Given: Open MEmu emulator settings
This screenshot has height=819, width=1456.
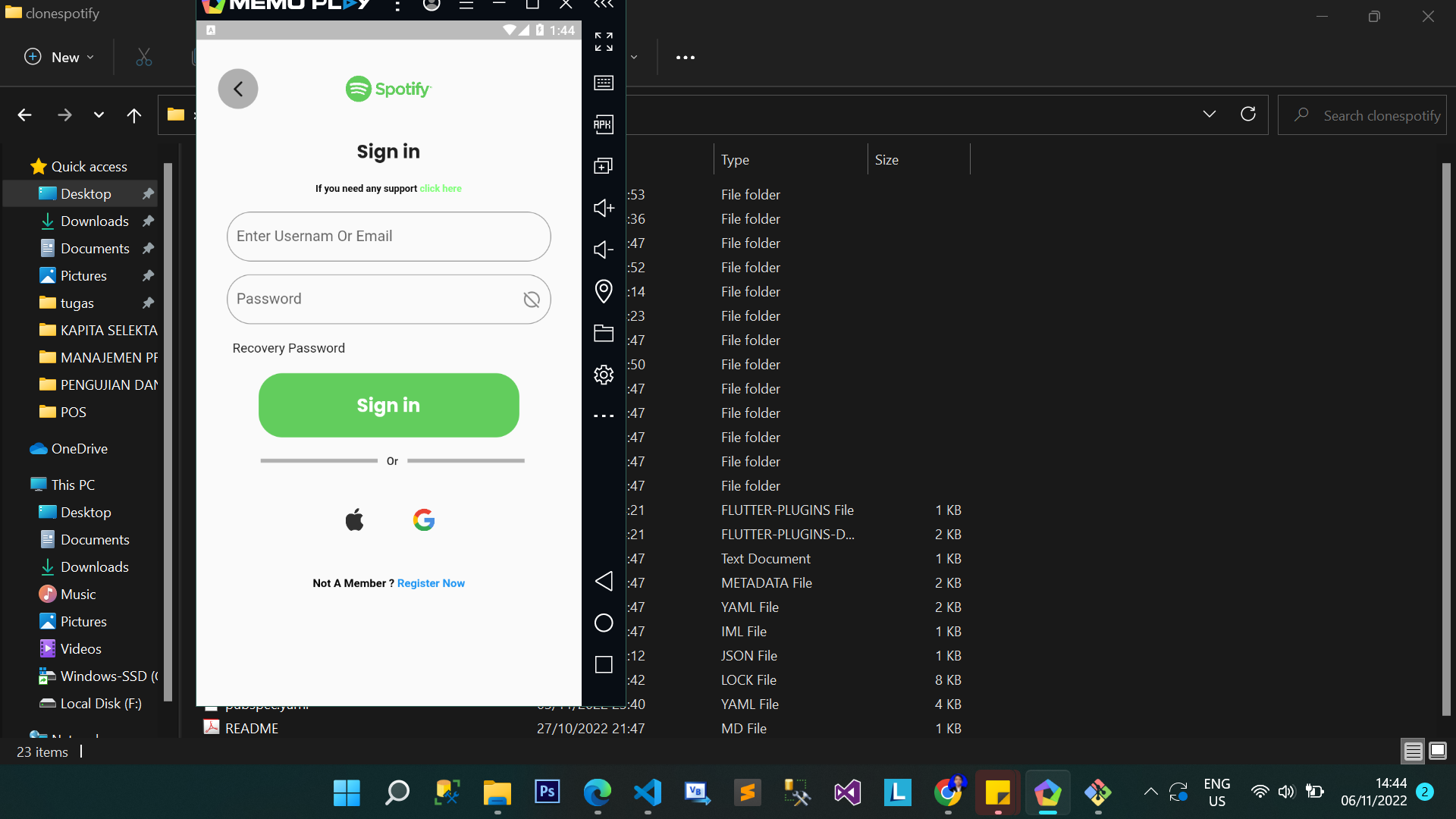Looking at the screenshot, I should 604,374.
